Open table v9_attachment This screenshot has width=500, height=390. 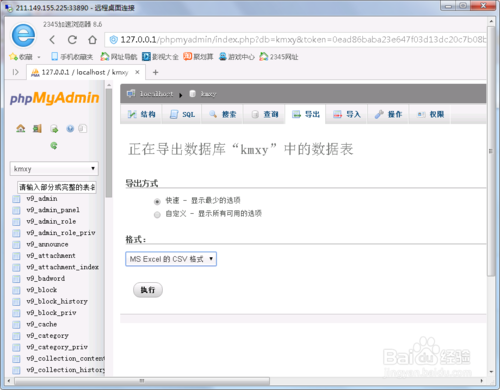pyautogui.click(x=51, y=256)
